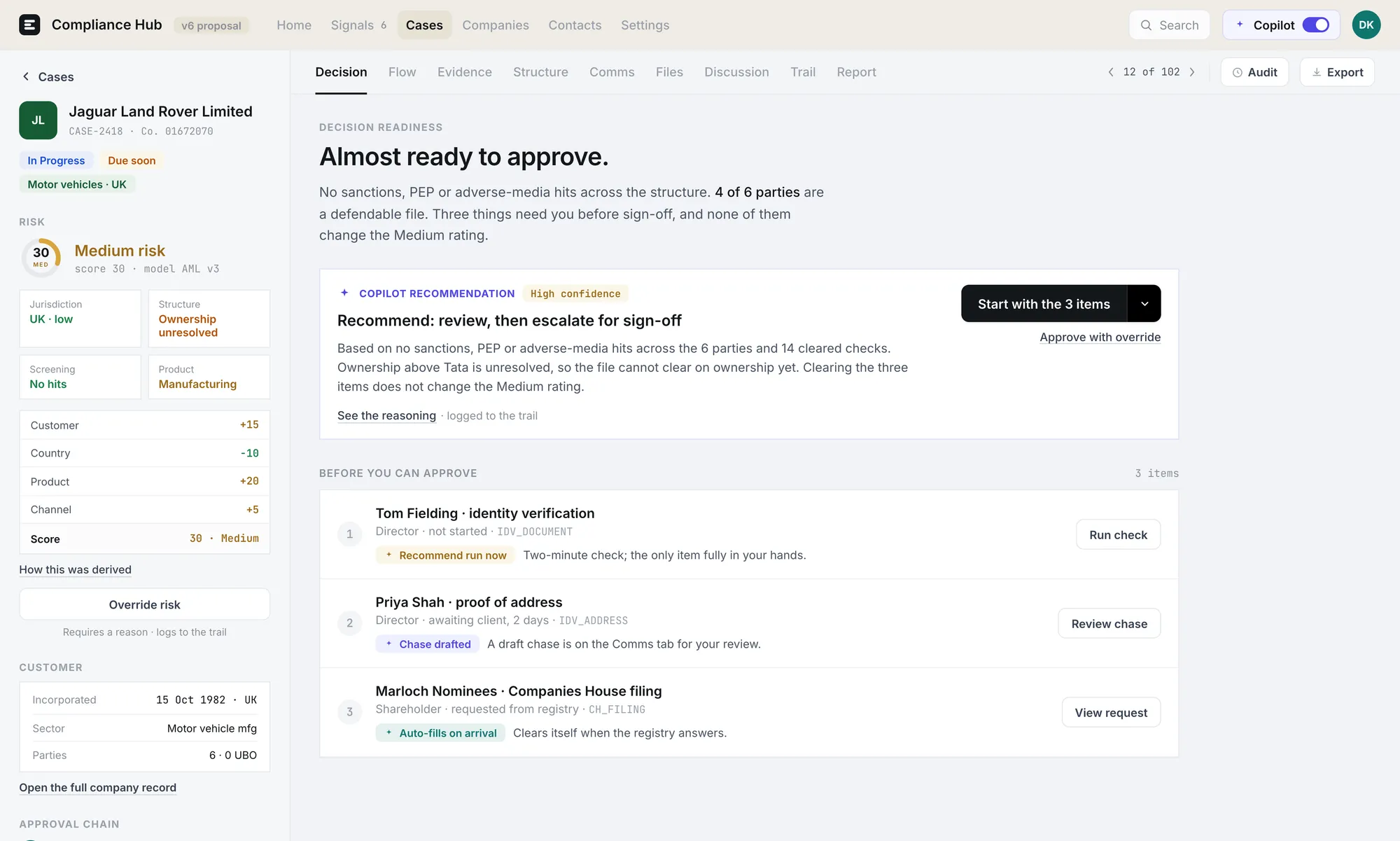Click the Audit button
Screen dimensions: 1400x841
(x=1254, y=72)
